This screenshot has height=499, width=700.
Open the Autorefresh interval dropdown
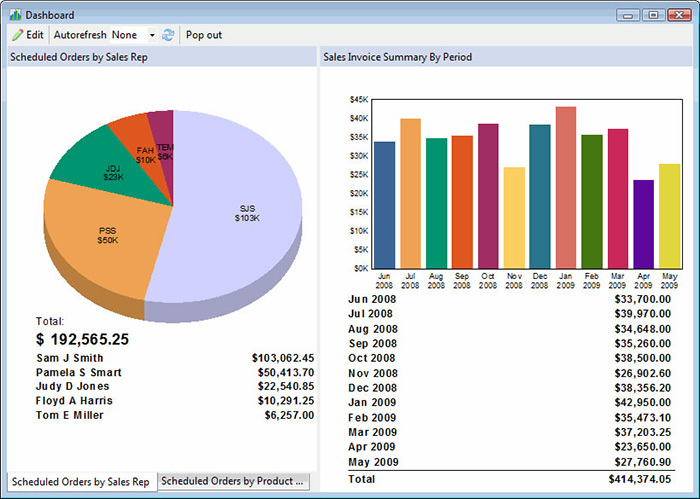pyautogui.click(x=152, y=35)
